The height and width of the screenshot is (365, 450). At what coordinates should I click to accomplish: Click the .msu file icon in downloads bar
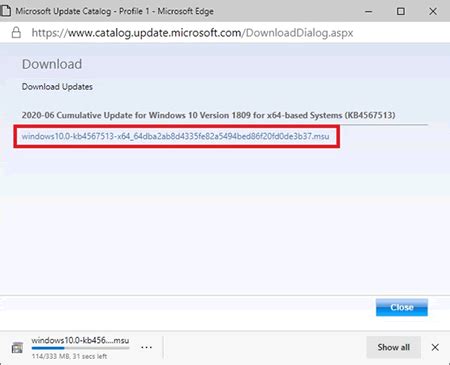(x=17, y=348)
